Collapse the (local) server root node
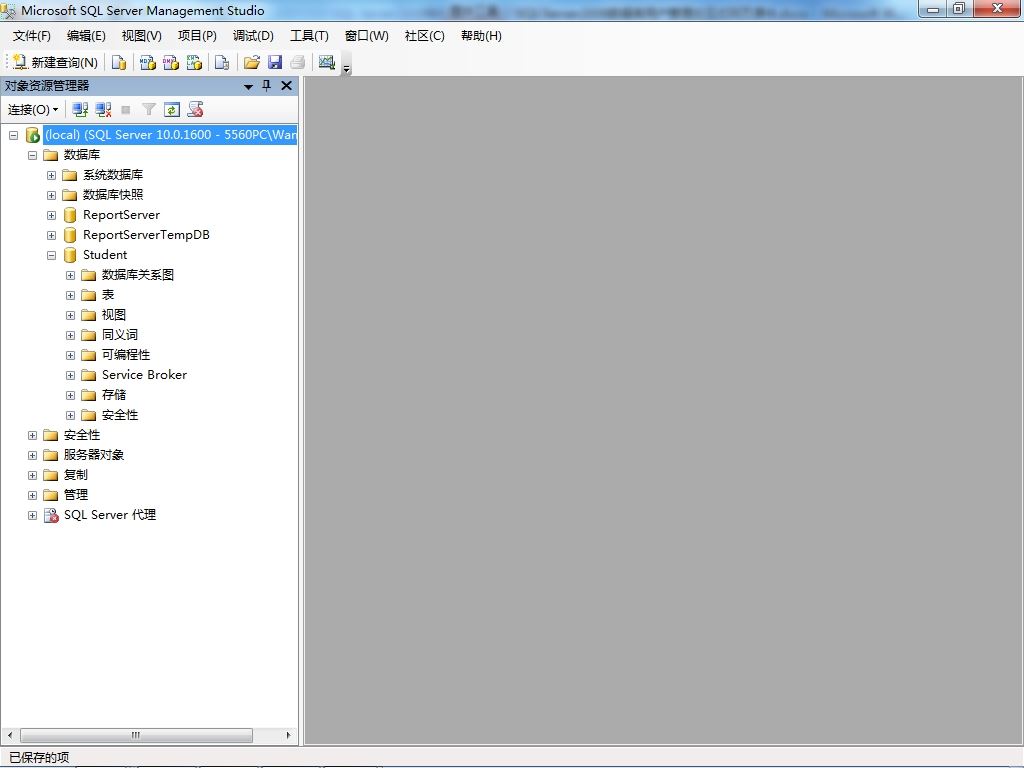Viewport: 1024px width, 768px height. pyautogui.click(x=13, y=135)
